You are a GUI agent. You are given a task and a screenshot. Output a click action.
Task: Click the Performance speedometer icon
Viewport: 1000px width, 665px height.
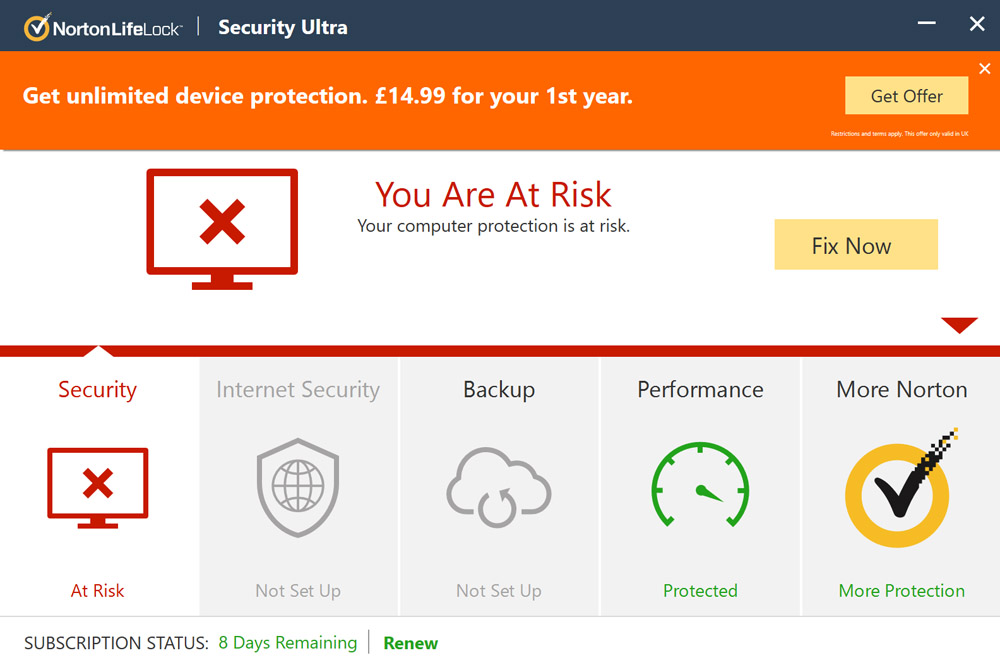click(x=700, y=485)
